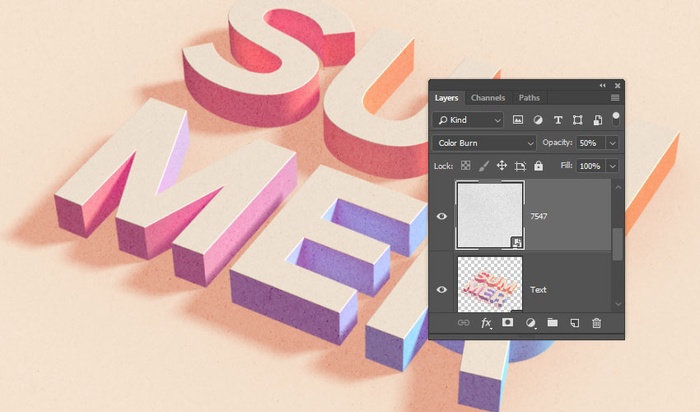The width and height of the screenshot is (700, 412).
Task: Expand the Opacity slider dropdown arrow
Action: click(x=613, y=143)
